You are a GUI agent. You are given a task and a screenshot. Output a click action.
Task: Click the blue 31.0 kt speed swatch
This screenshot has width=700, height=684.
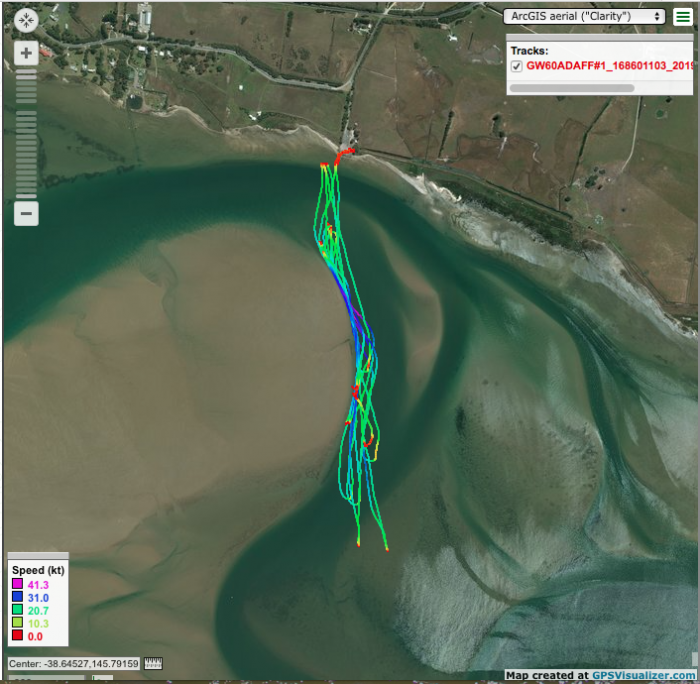[x=17, y=597]
